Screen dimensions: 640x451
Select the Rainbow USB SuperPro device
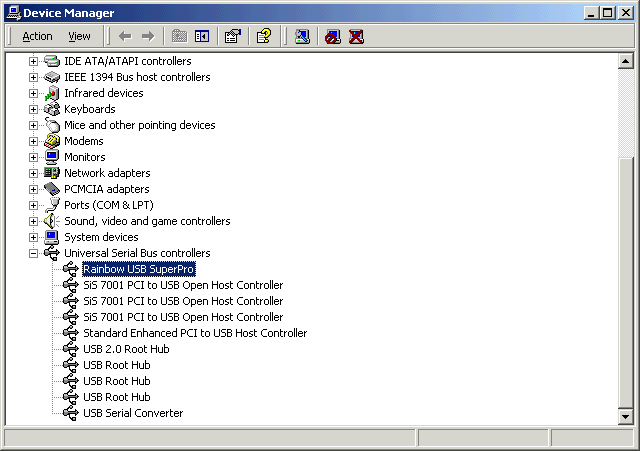(139, 269)
